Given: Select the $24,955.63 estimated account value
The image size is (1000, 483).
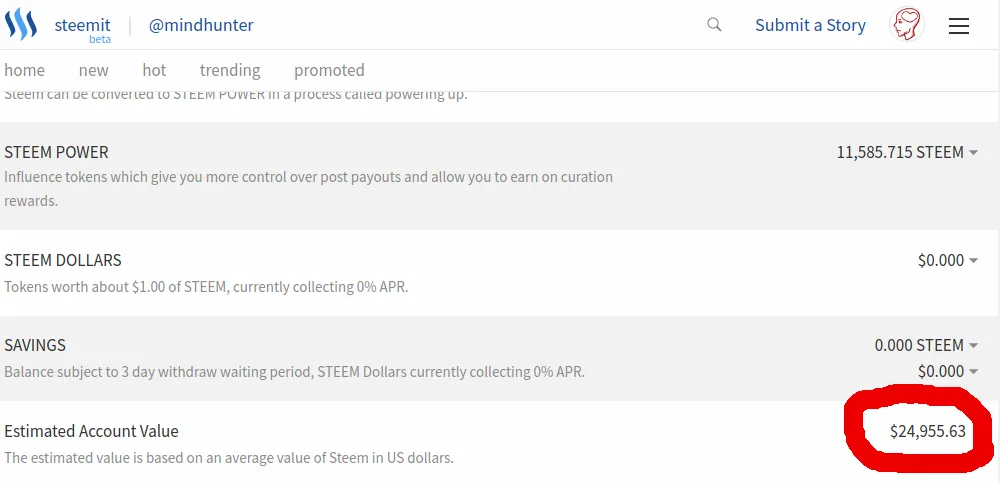Looking at the screenshot, I should click(x=928, y=431).
